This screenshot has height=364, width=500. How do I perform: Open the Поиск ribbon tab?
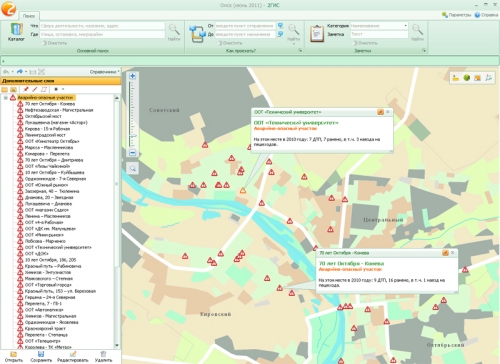pos(29,16)
